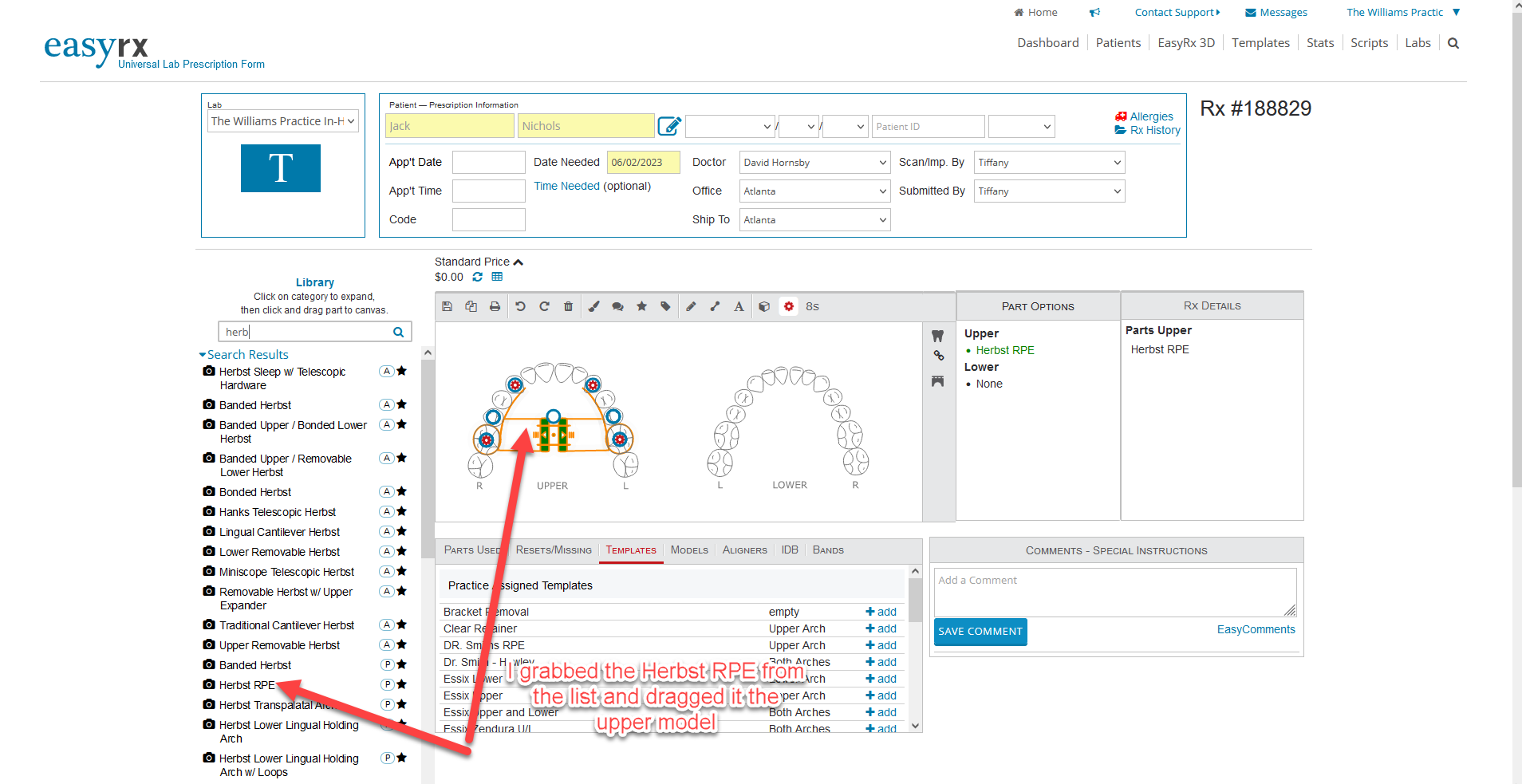Click the chain link icon beside canvas
Screen dimensions: 1522x784
(x=938, y=356)
